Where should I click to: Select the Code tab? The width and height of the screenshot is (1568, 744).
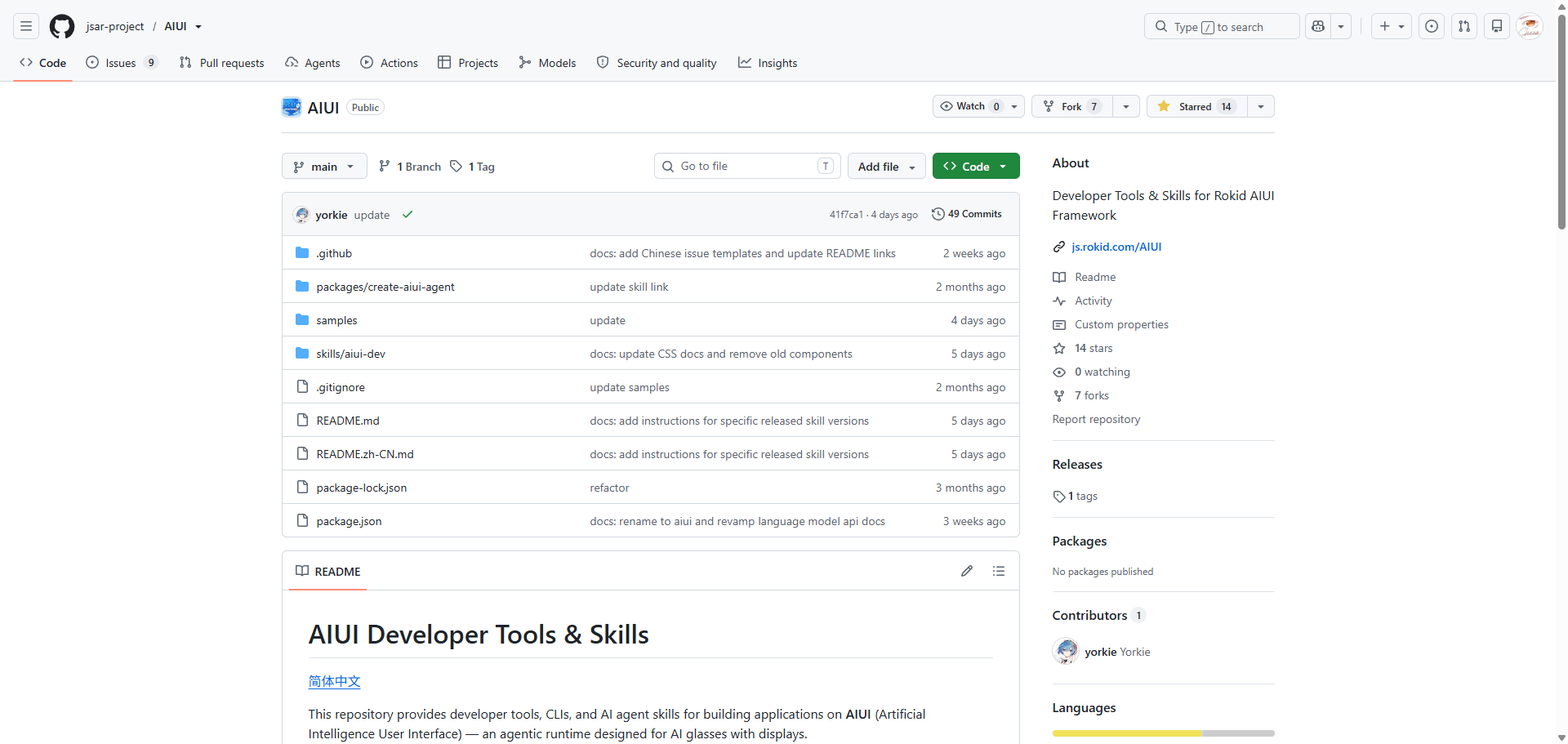click(43, 63)
